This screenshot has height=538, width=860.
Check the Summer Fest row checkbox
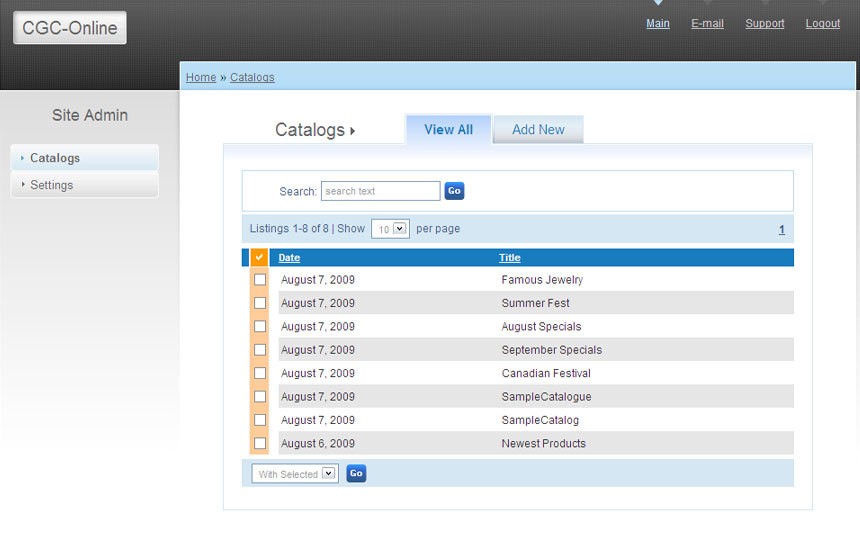pyautogui.click(x=260, y=303)
